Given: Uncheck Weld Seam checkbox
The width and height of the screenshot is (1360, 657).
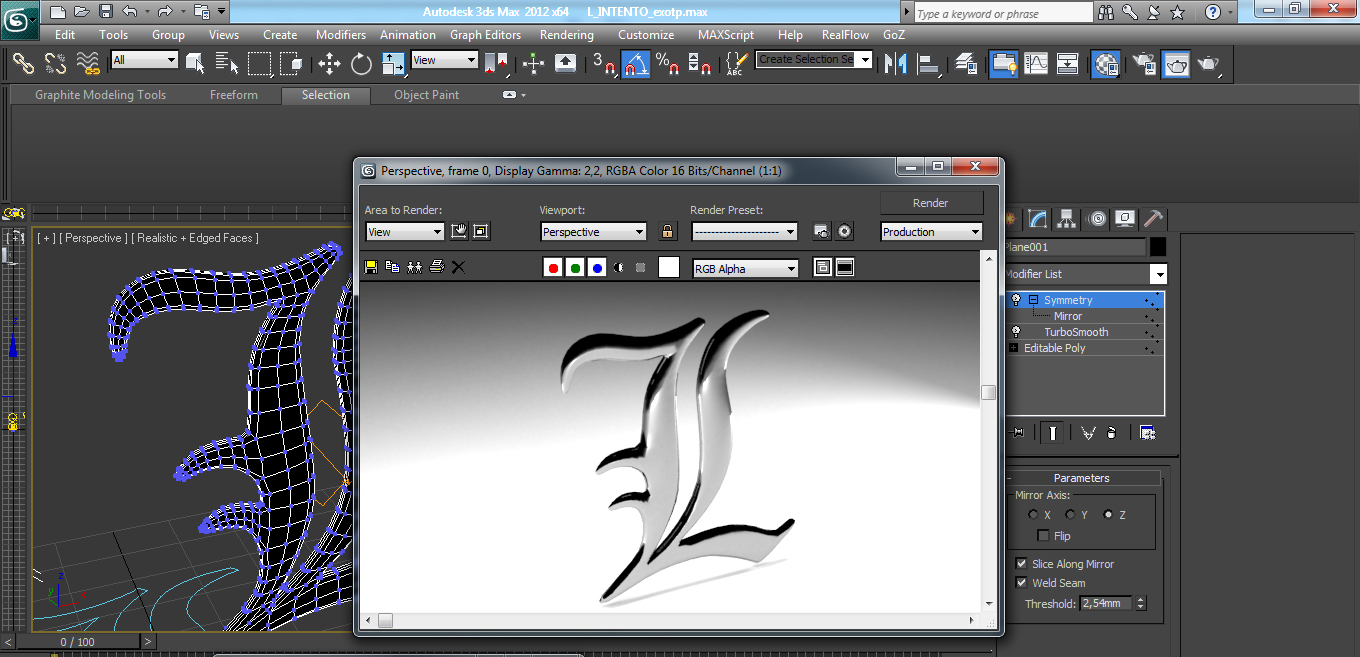Looking at the screenshot, I should 1022,583.
